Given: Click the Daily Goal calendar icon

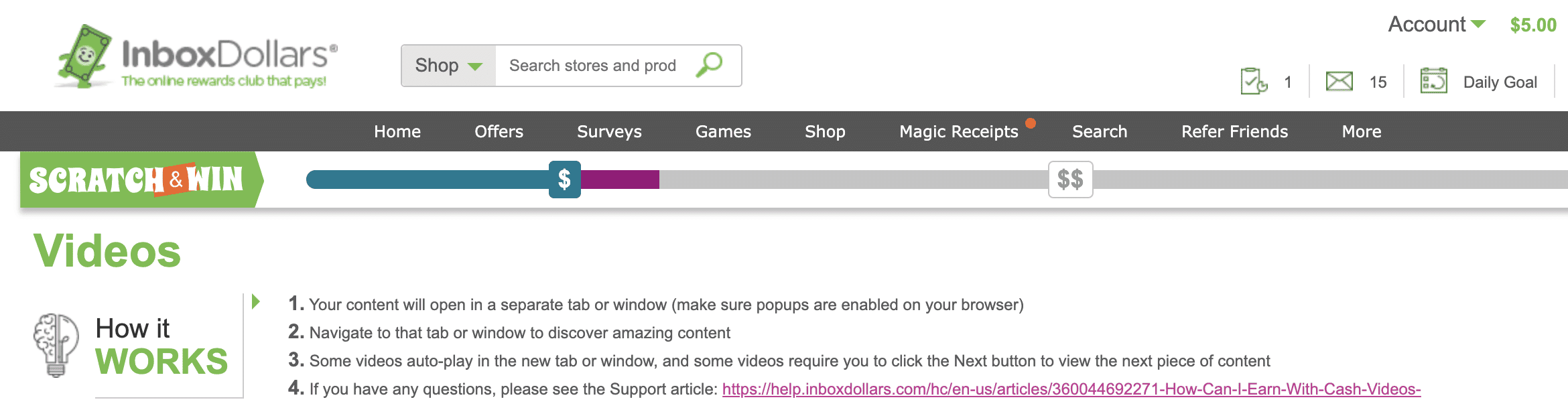Looking at the screenshot, I should (x=1433, y=82).
